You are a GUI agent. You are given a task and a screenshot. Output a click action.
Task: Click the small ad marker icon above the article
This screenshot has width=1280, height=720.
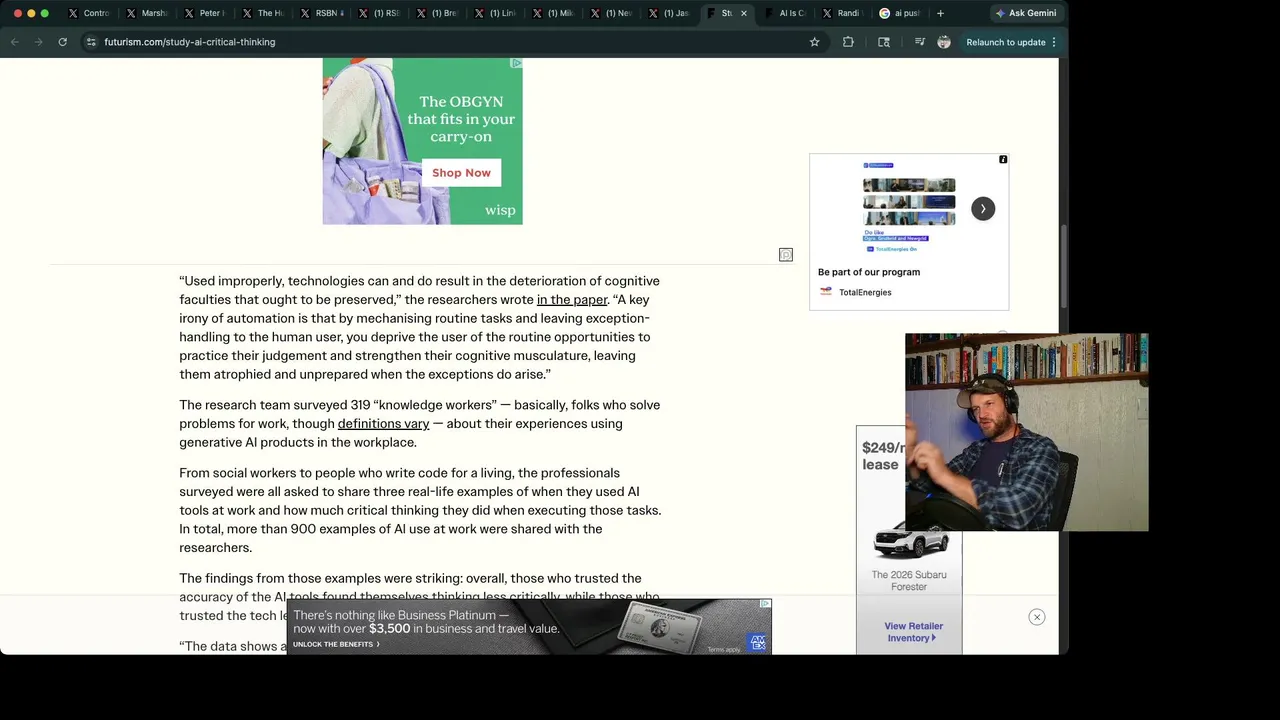pos(786,255)
